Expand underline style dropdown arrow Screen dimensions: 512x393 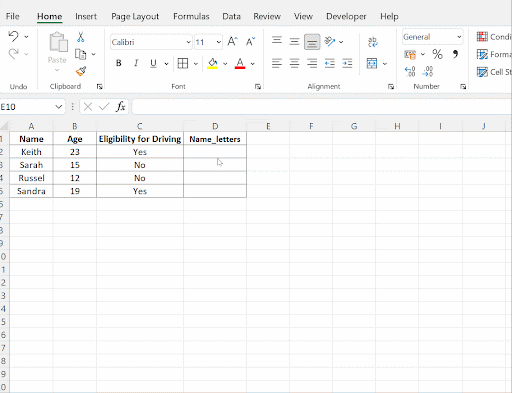tap(166, 64)
